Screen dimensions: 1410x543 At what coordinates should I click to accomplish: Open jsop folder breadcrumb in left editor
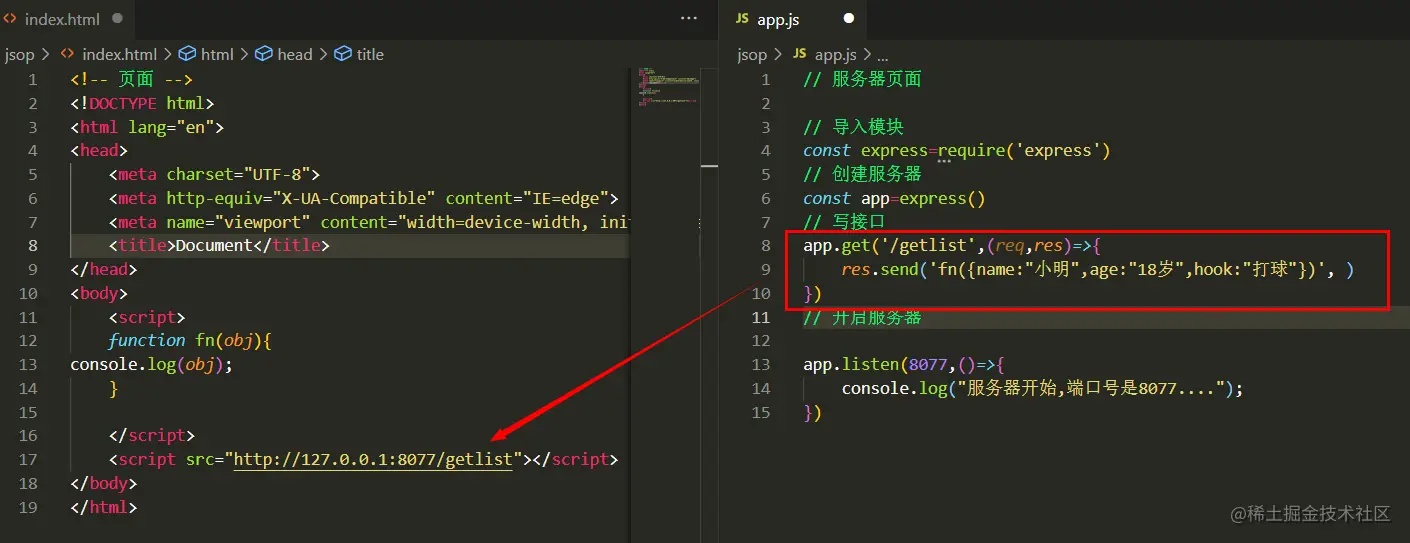pos(20,54)
